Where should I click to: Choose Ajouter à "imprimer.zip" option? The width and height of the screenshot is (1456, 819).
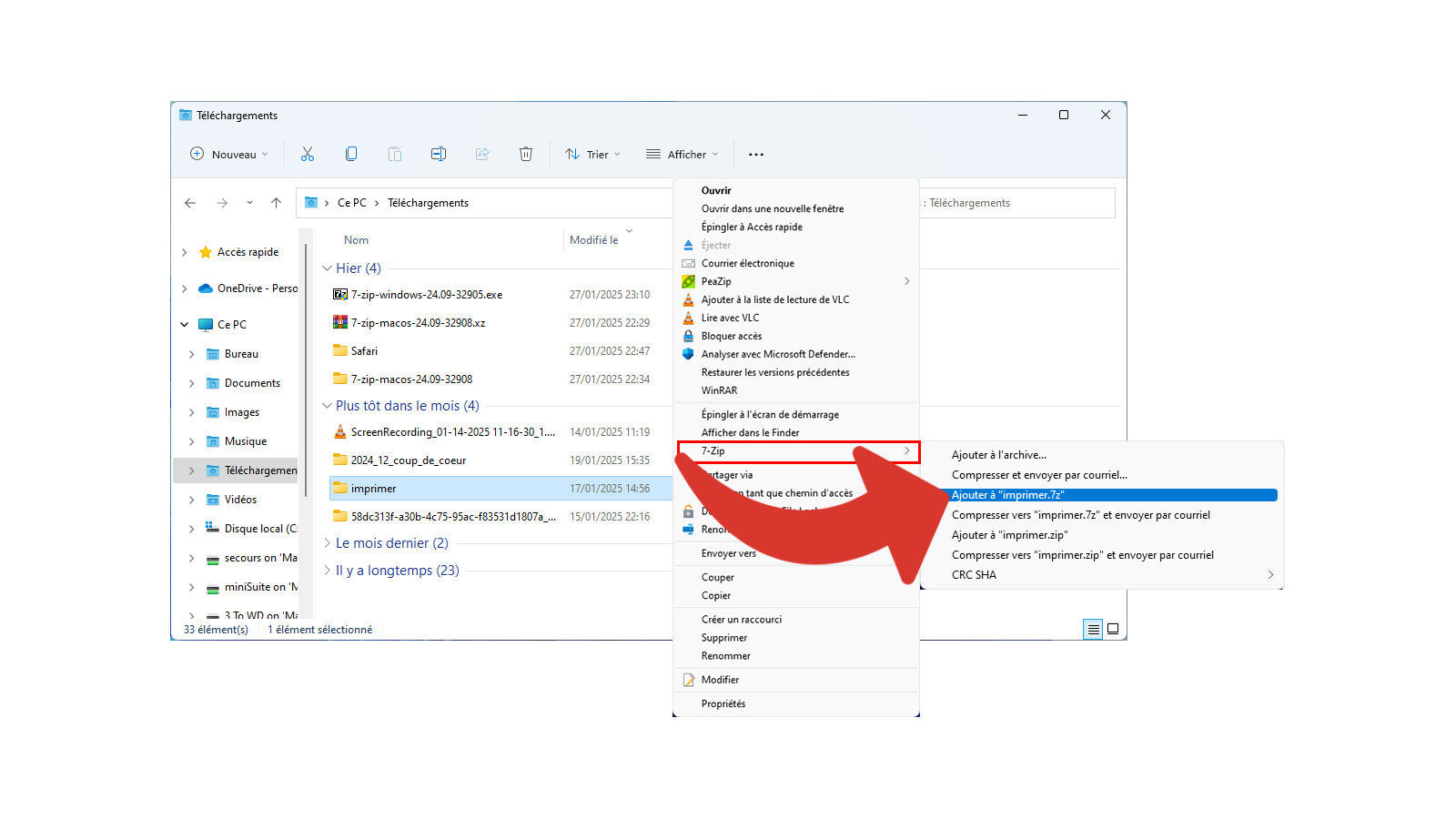pyautogui.click(x=1009, y=535)
